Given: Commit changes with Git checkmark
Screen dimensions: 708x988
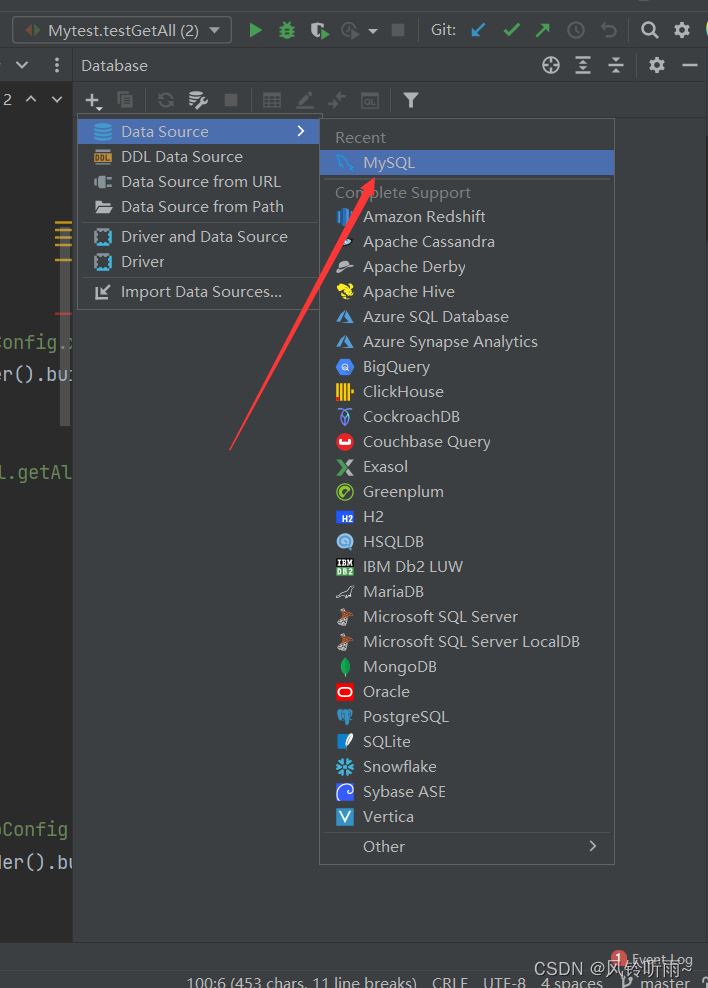Looking at the screenshot, I should (511, 30).
